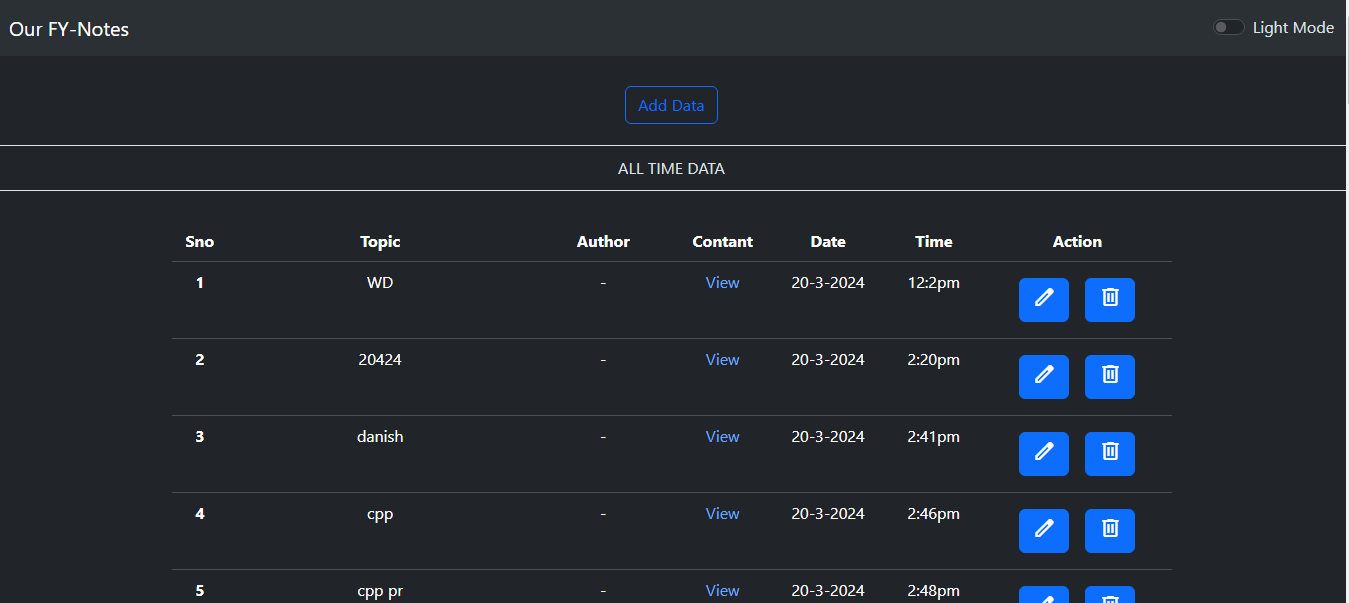Click the Add Data button
The width and height of the screenshot is (1349, 603).
tap(671, 105)
